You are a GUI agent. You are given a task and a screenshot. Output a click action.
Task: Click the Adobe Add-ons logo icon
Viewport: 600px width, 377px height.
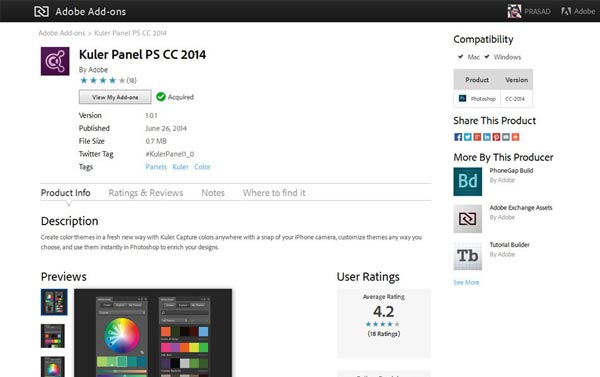(41, 11)
